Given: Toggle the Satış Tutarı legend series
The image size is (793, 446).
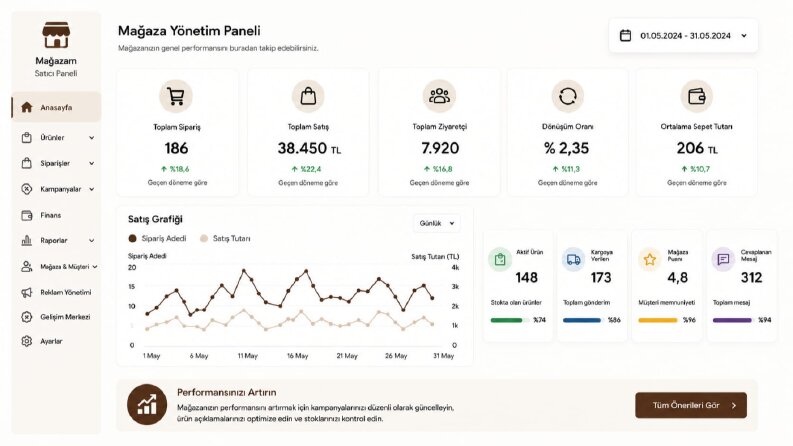Looking at the screenshot, I should pyautogui.click(x=225, y=238).
